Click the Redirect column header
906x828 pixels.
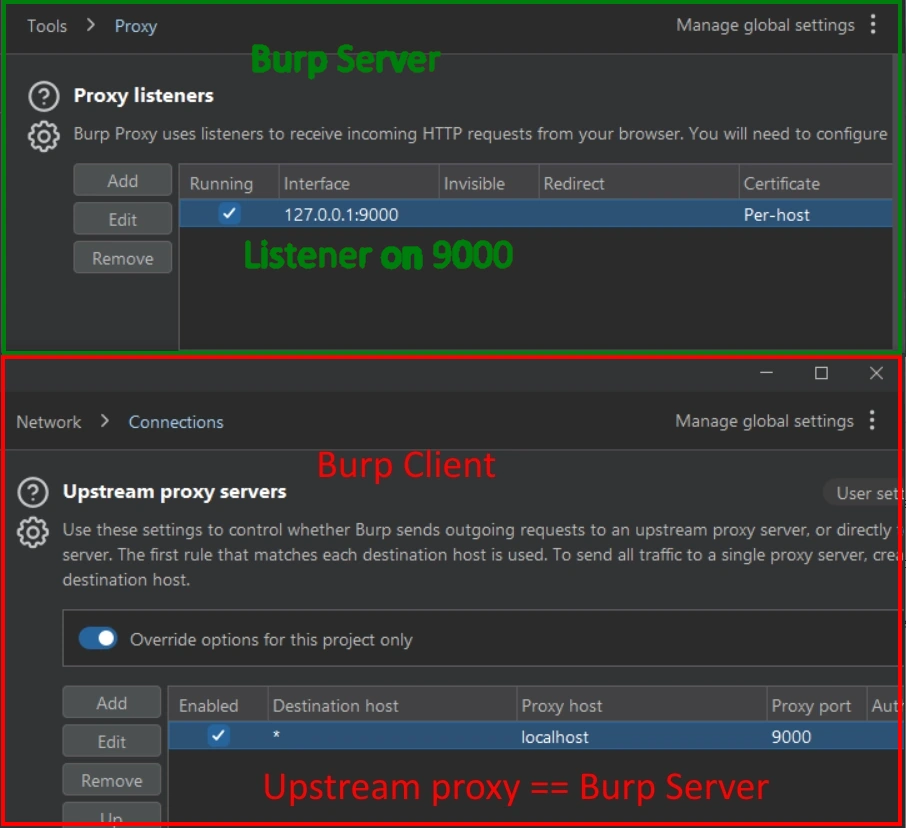tap(638, 183)
